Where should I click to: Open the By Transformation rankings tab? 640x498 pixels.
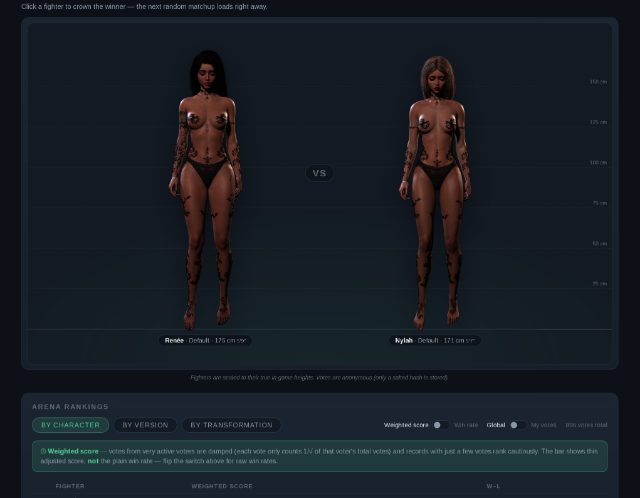click(231, 425)
